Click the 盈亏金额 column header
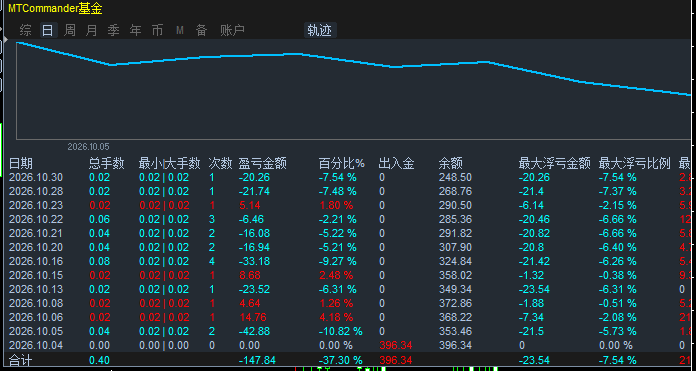Viewport: 696px width, 371px height. coord(263,163)
